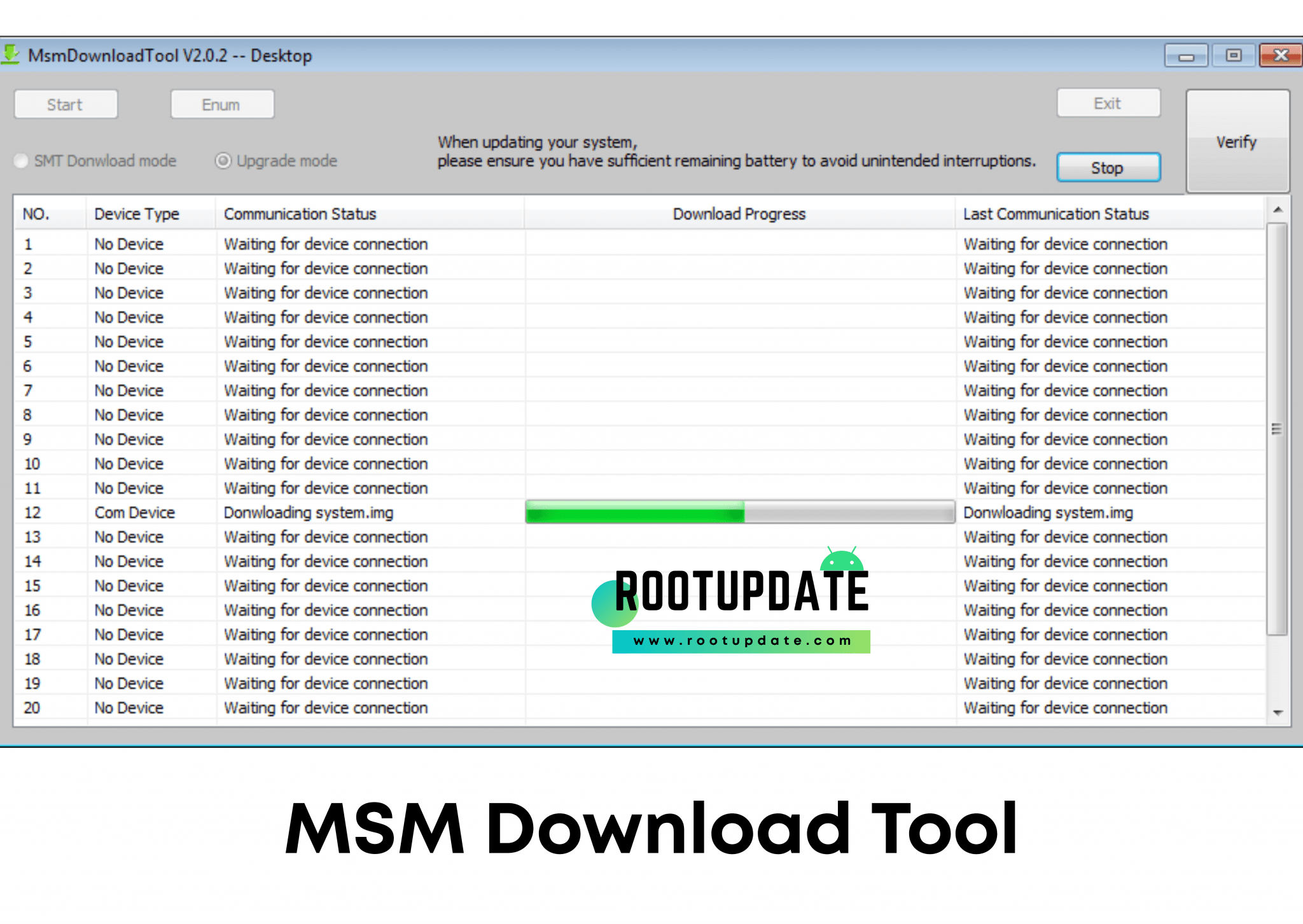Viewport: 1303px width, 924px height.
Task: Click the NO. column header
Action: coord(50,214)
